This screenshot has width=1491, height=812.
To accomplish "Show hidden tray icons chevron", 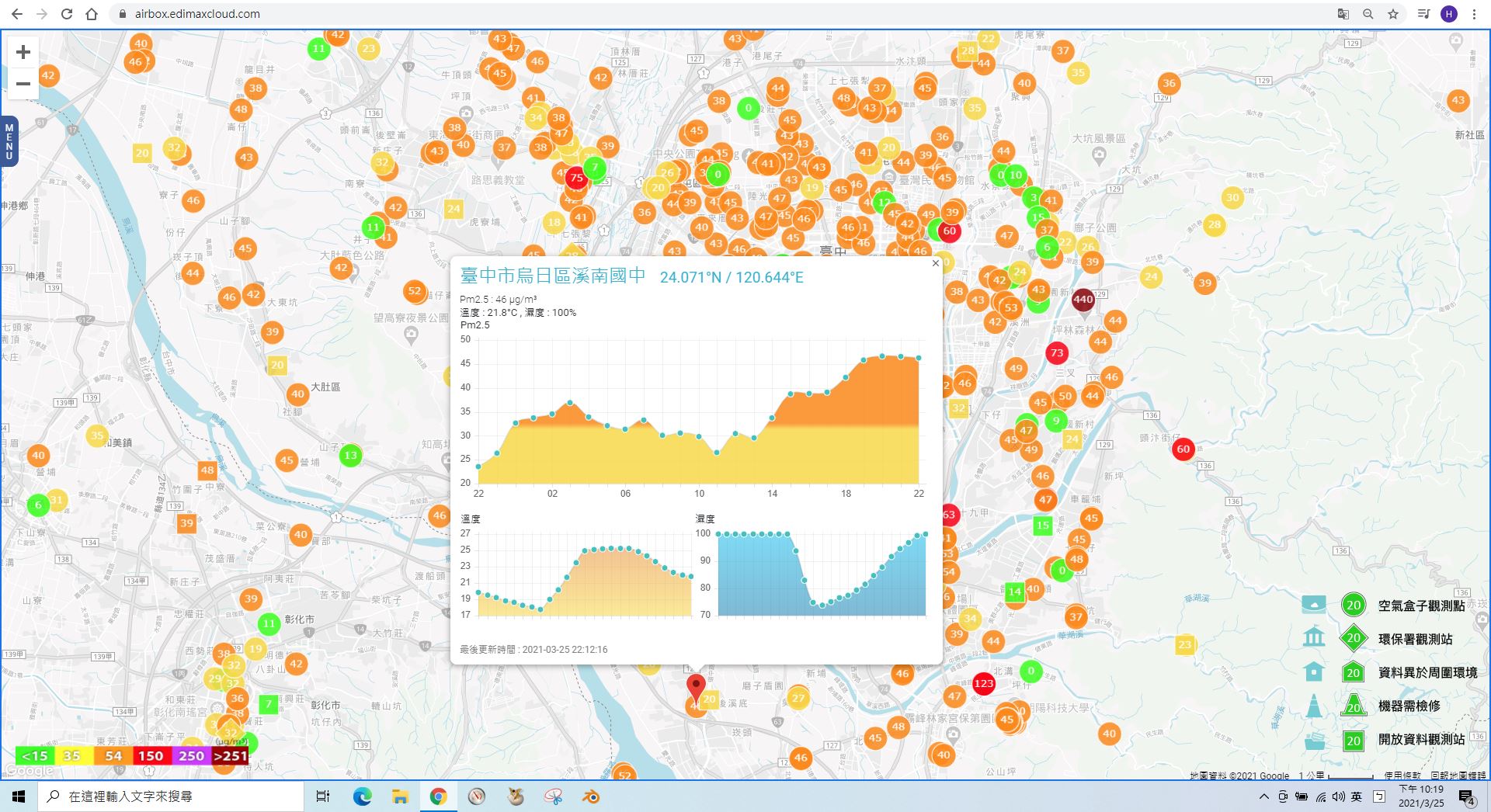I will 1264,796.
